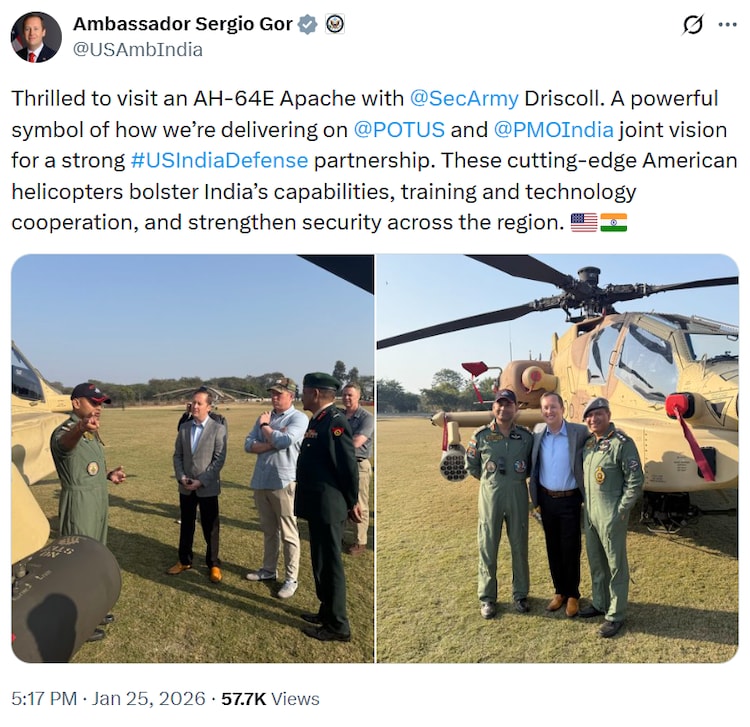The height and width of the screenshot is (727, 750).
Task: Open the more options ellipsis menu
Action: [x=727, y=25]
